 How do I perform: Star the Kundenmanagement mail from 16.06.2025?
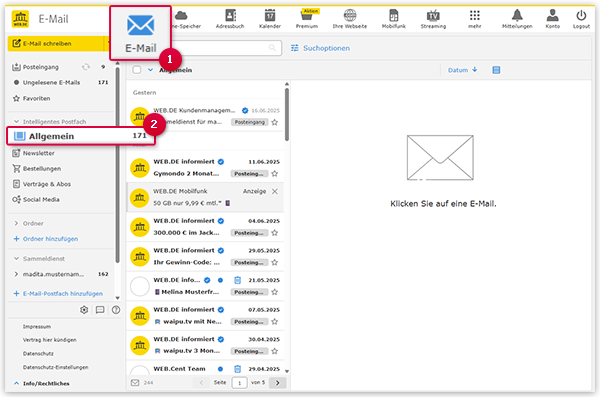tap(274, 122)
